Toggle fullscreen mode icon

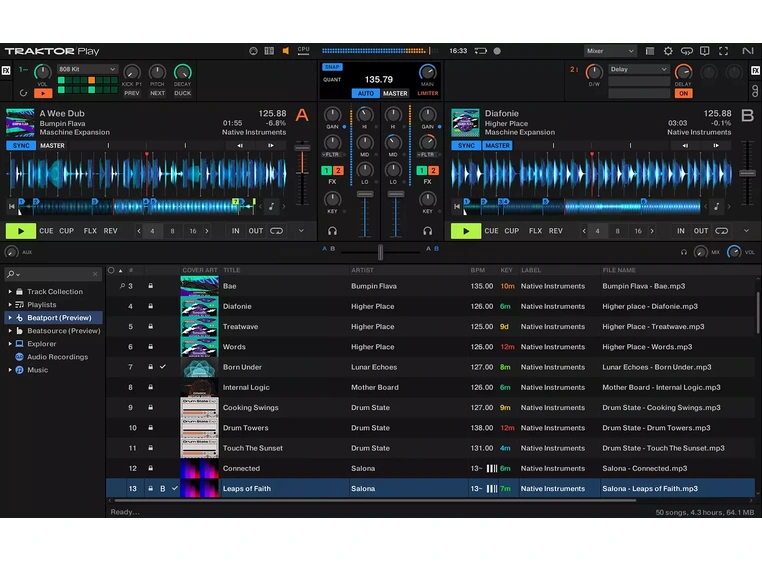pos(724,51)
